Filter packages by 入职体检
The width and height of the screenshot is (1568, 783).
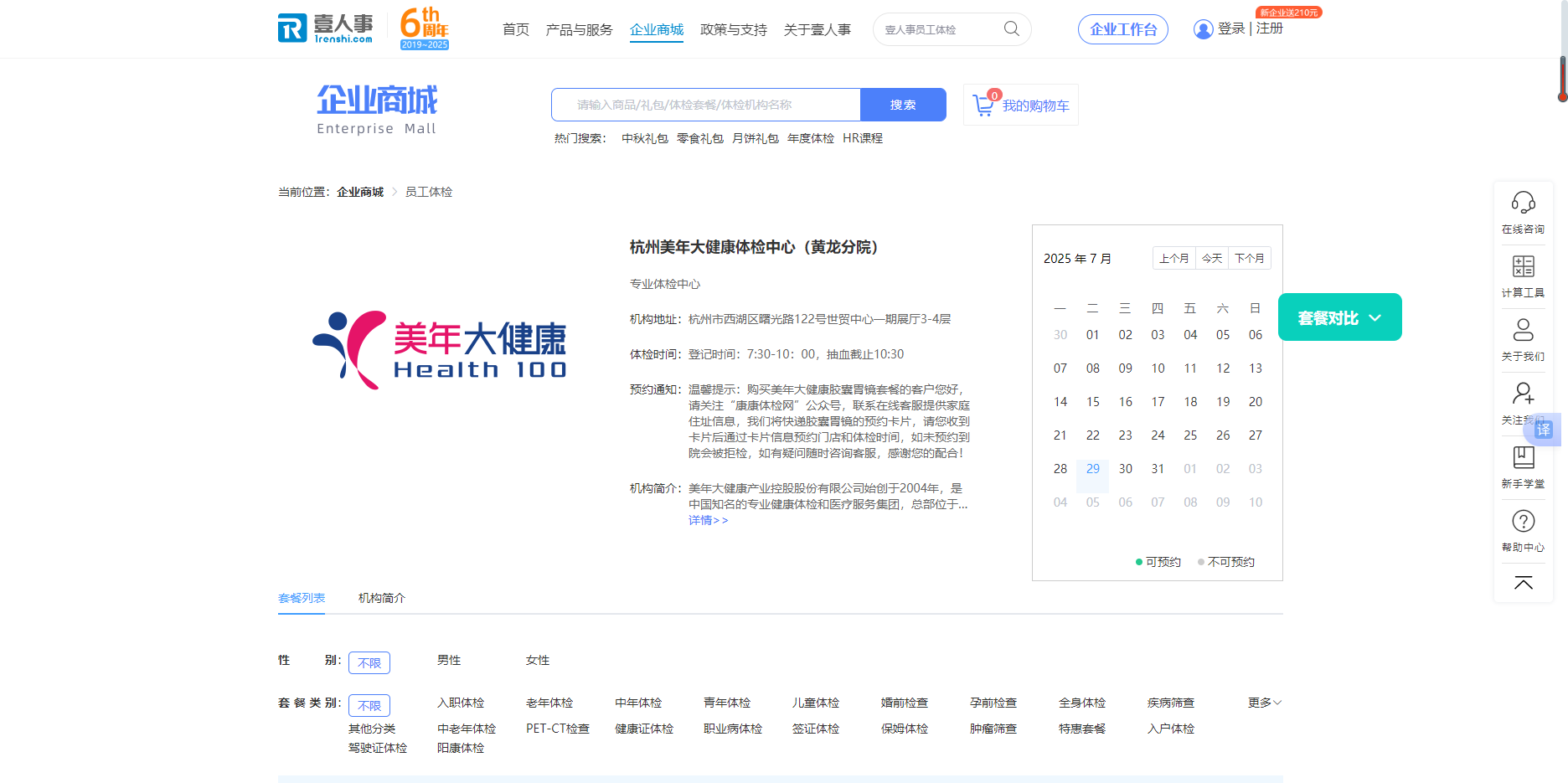coord(461,703)
